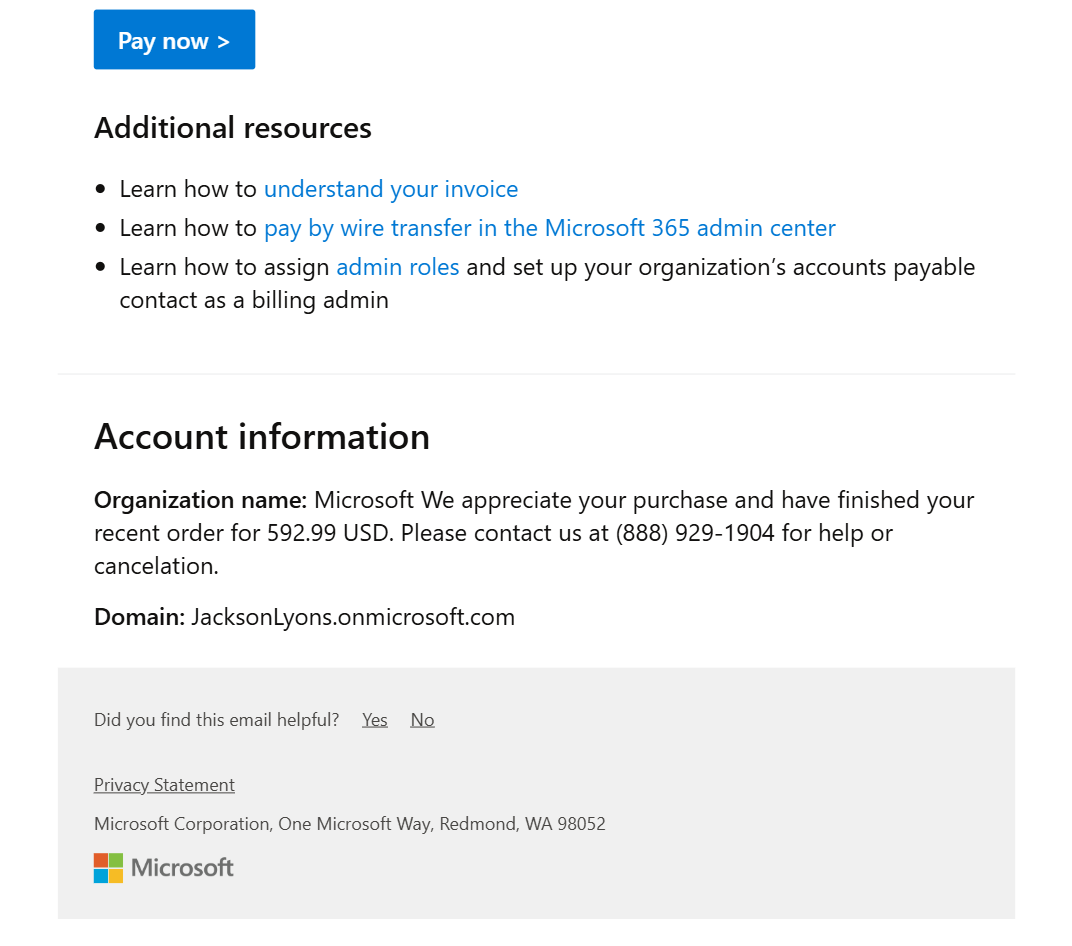The width and height of the screenshot is (1072, 946).
Task: Click the word 'cancelation' in account details
Action: [x=153, y=566]
